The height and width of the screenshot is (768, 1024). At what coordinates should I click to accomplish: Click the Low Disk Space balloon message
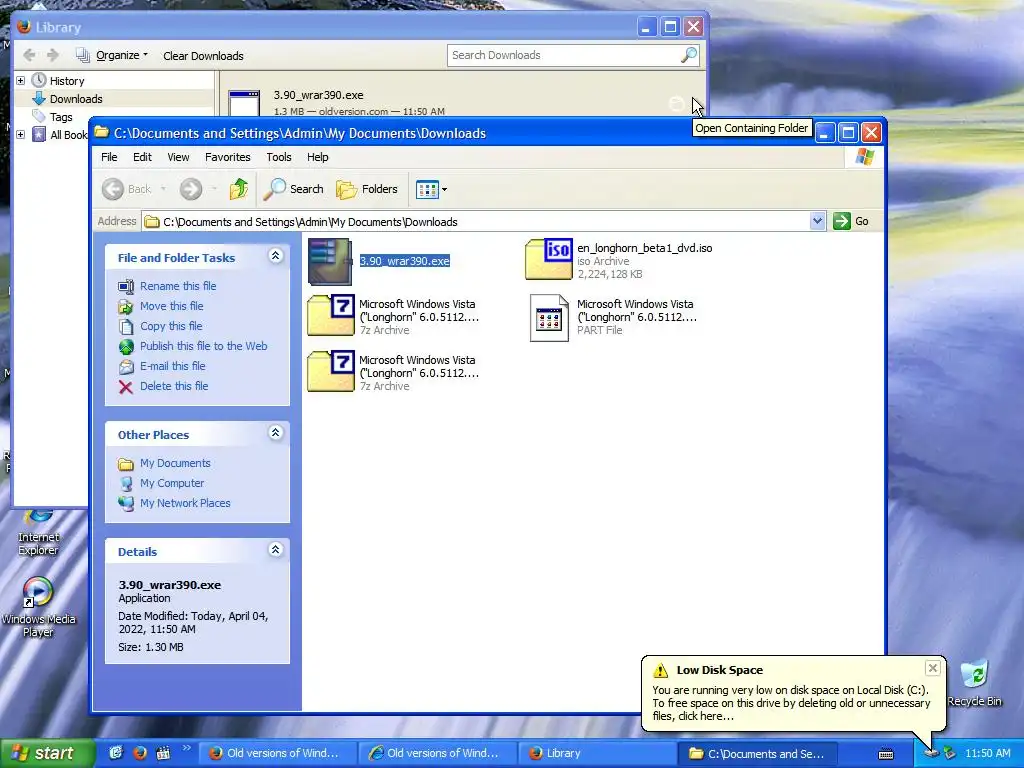pyautogui.click(x=791, y=703)
